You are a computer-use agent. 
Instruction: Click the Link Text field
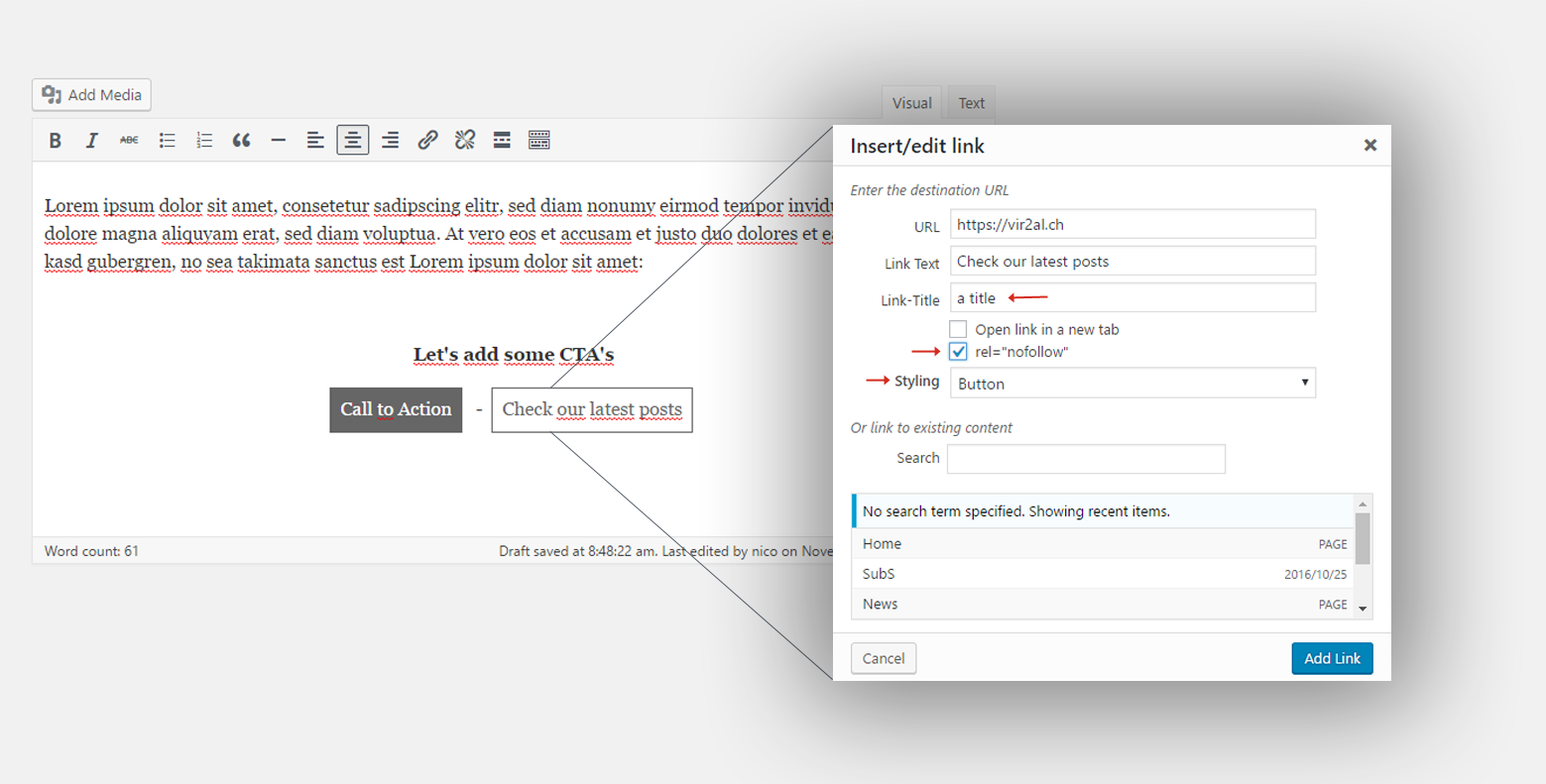(x=1132, y=261)
